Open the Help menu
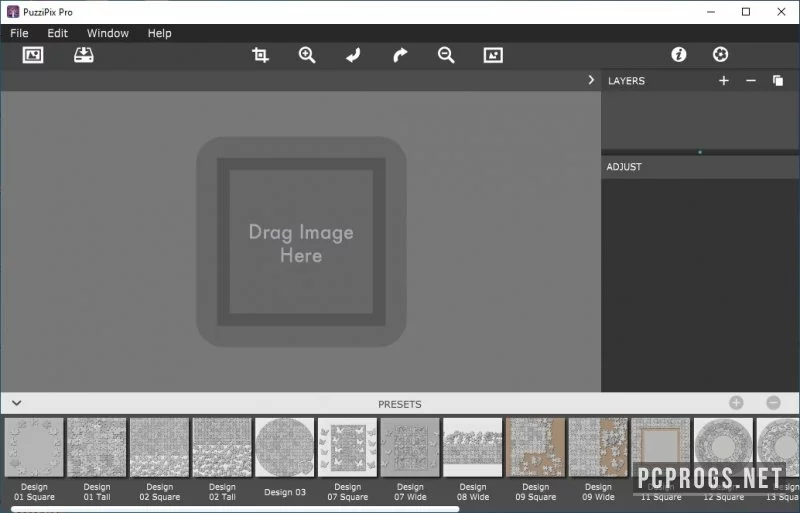Image resolution: width=800 pixels, height=513 pixels. point(160,33)
